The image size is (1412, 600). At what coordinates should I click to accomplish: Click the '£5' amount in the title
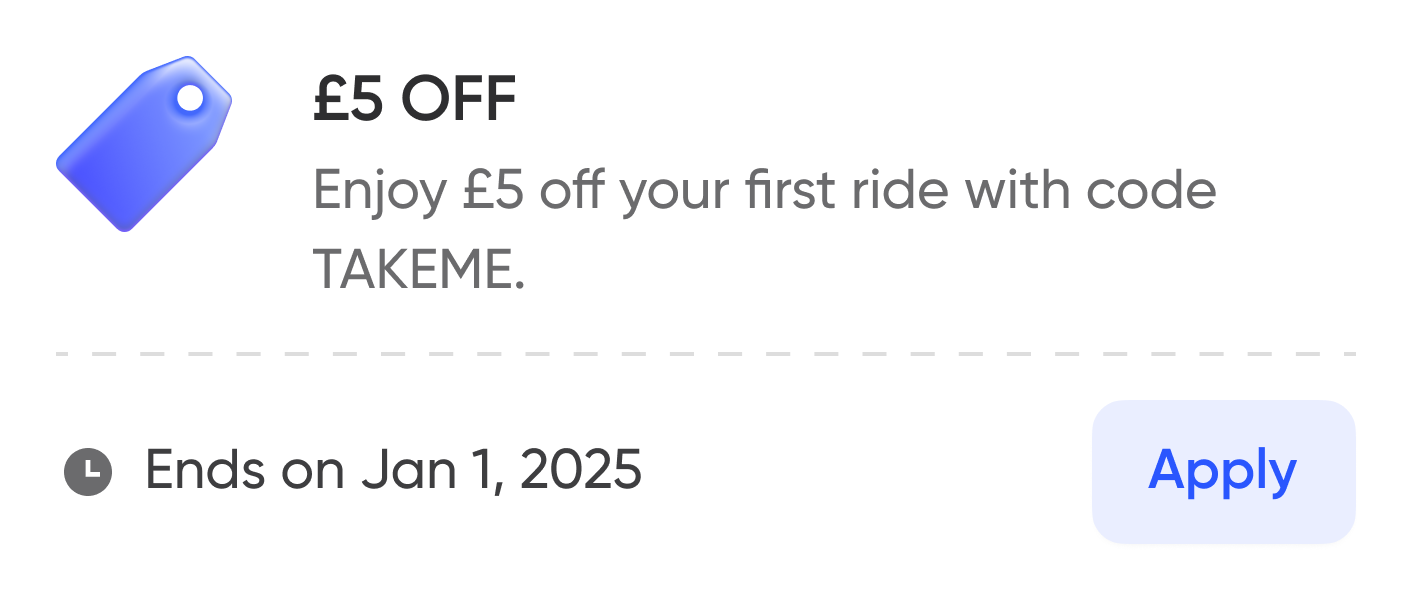(347, 101)
